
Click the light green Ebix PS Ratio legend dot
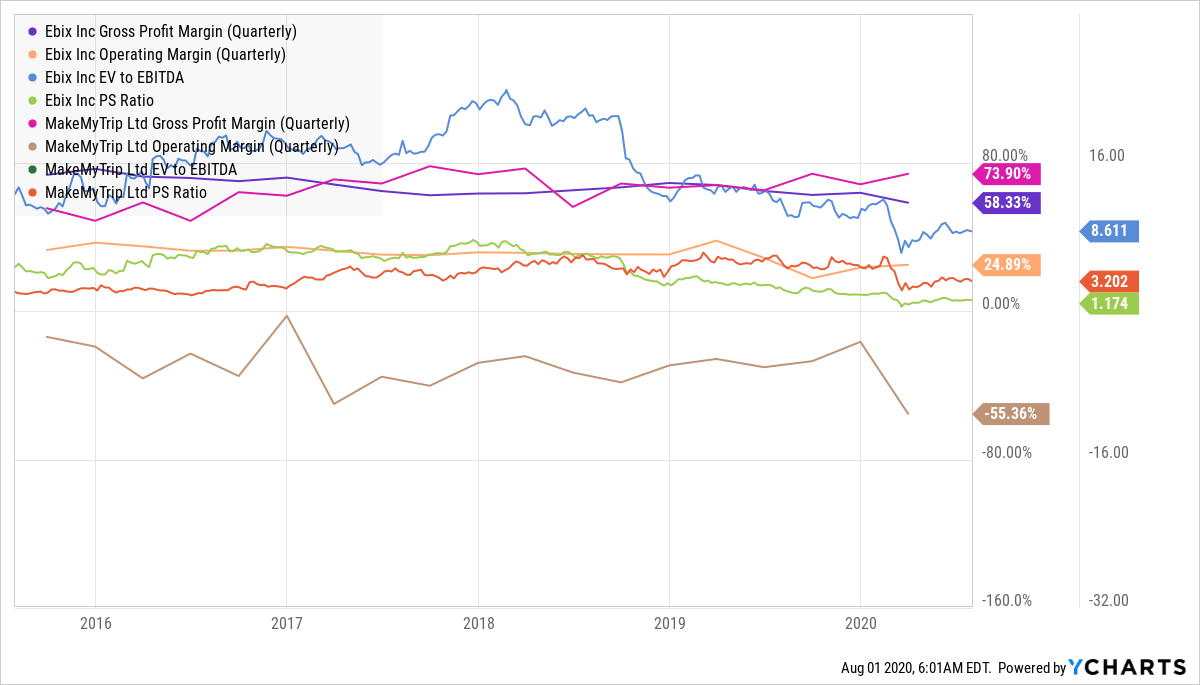pos(32,101)
